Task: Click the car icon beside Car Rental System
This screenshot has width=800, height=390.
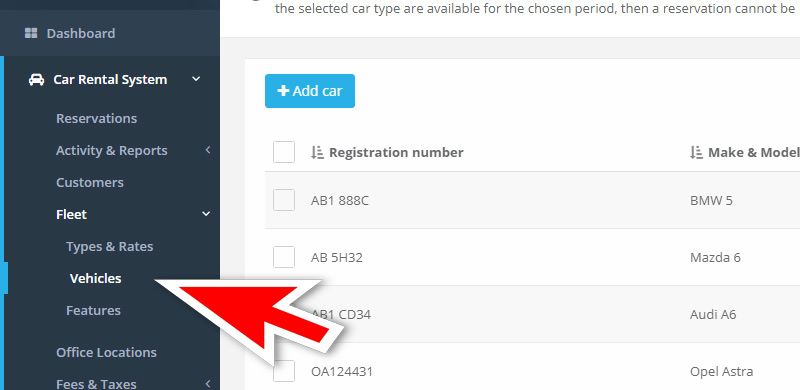Action: (x=36, y=80)
